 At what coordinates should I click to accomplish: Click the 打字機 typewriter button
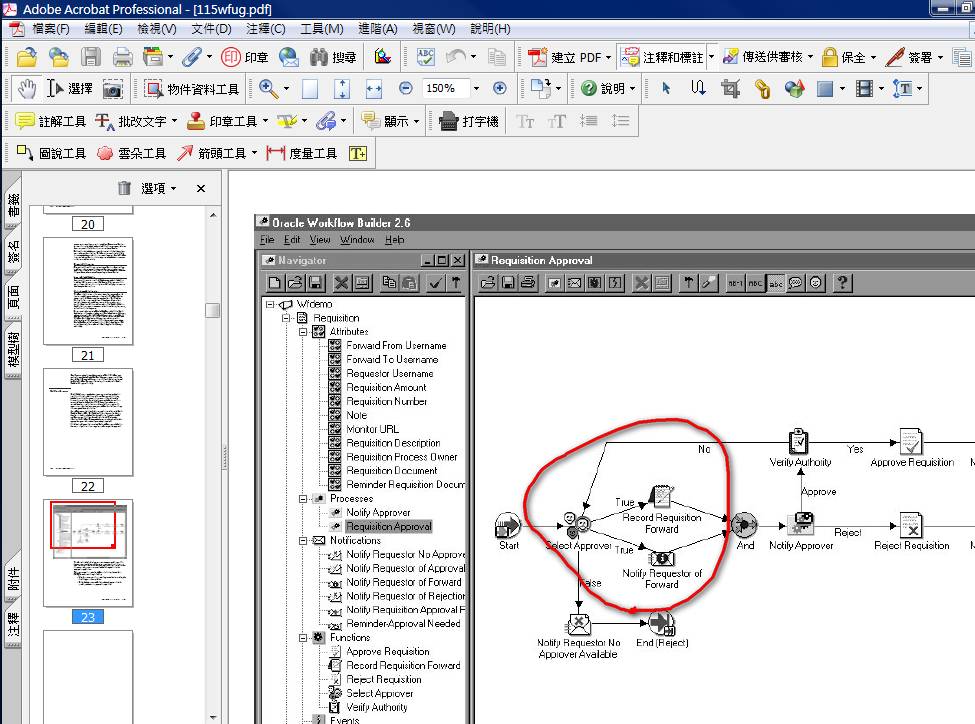click(469, 121)
